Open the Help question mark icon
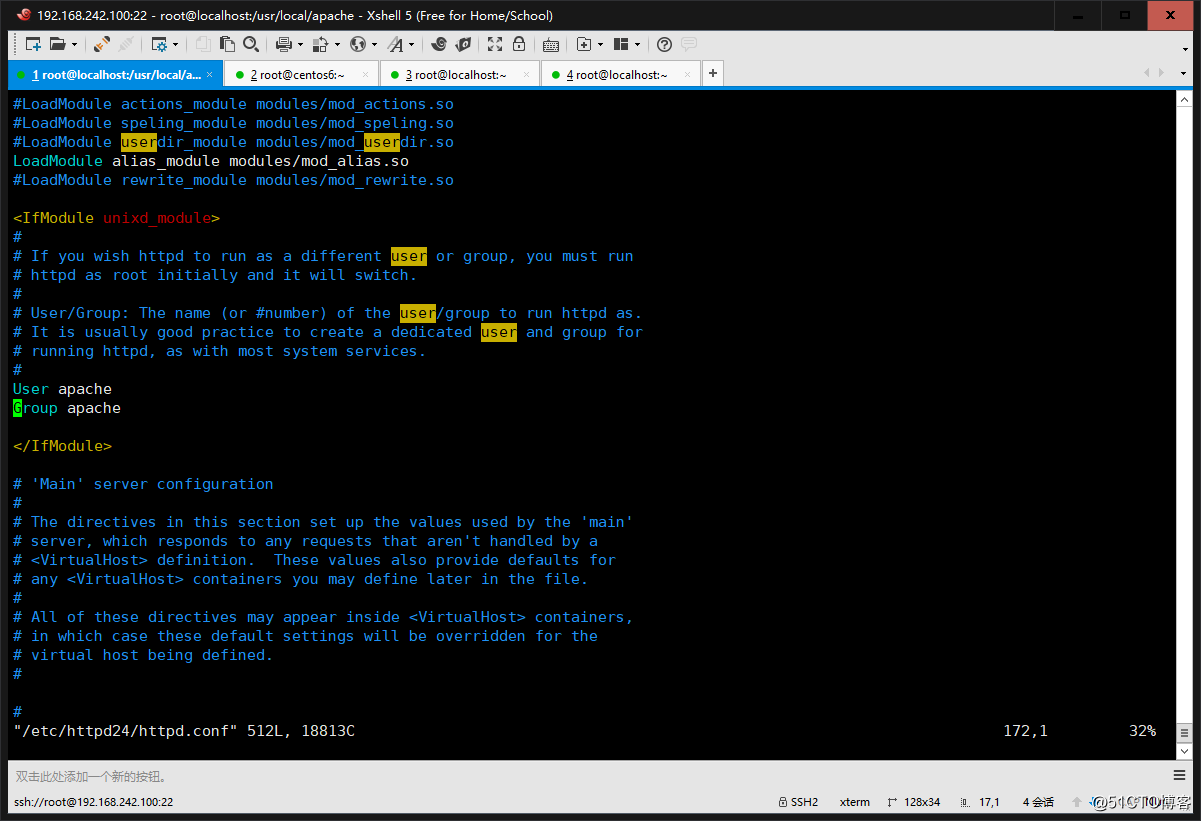Image resolution: width=1201 pixels, height=821 pixels. click(x=664, y=44)
